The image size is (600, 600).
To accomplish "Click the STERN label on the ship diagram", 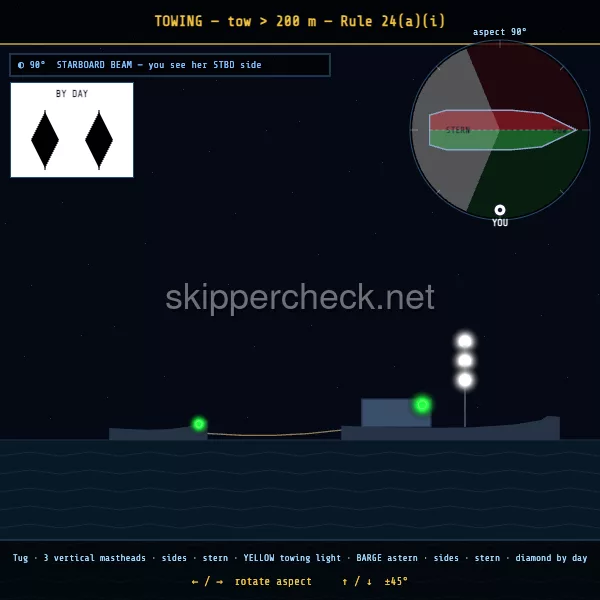I will pyautogui.click(x=458, y=130).
